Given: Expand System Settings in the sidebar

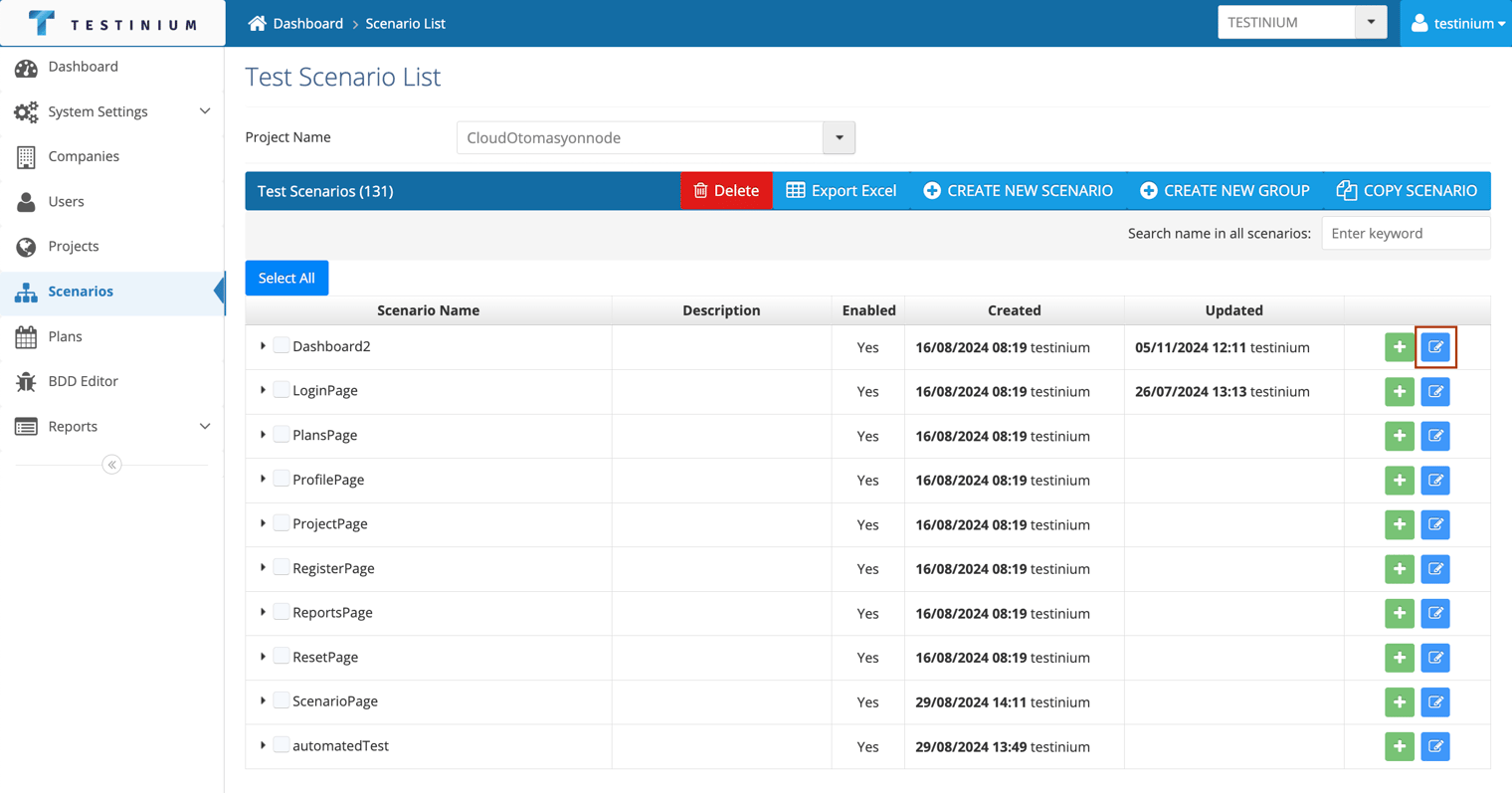Looking at the screenshot, I should (x=112, y=111).
